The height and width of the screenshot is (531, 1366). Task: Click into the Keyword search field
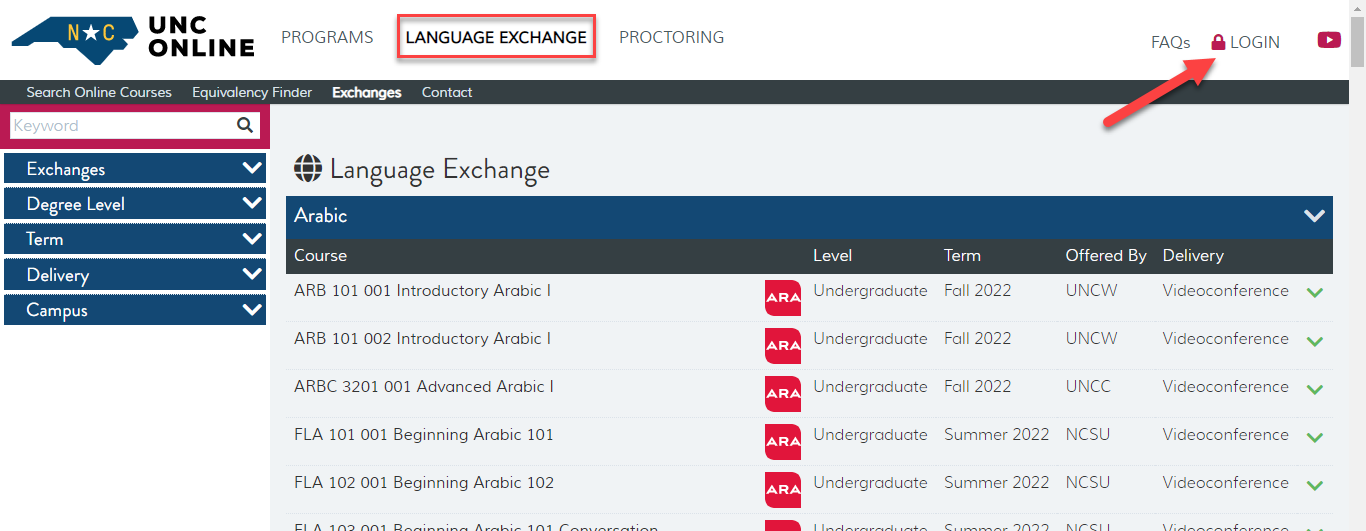coord(120,125)
